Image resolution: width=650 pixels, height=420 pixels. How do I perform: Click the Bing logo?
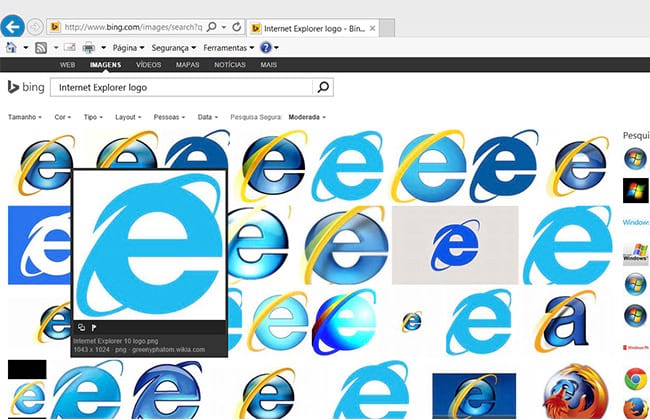26,87
